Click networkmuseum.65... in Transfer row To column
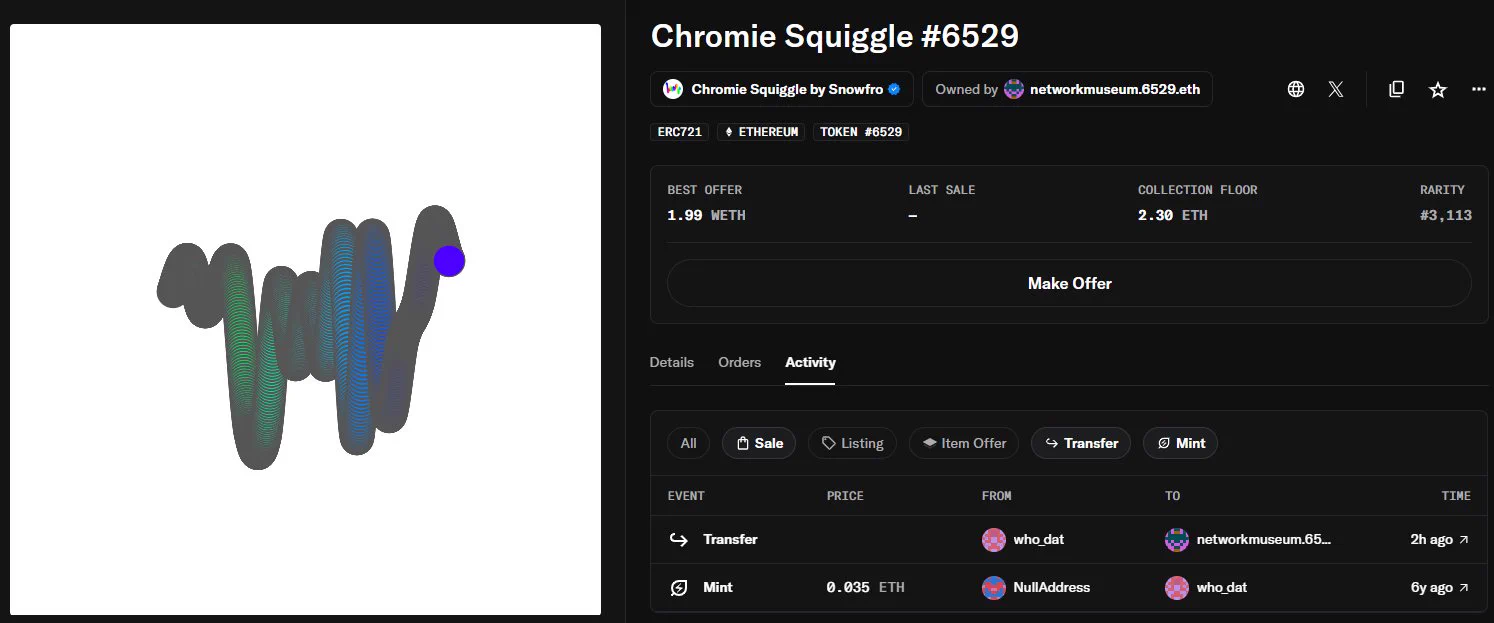Viewport: 1494px width, 623px height. pyautogui.click(x=1264, y=539)
